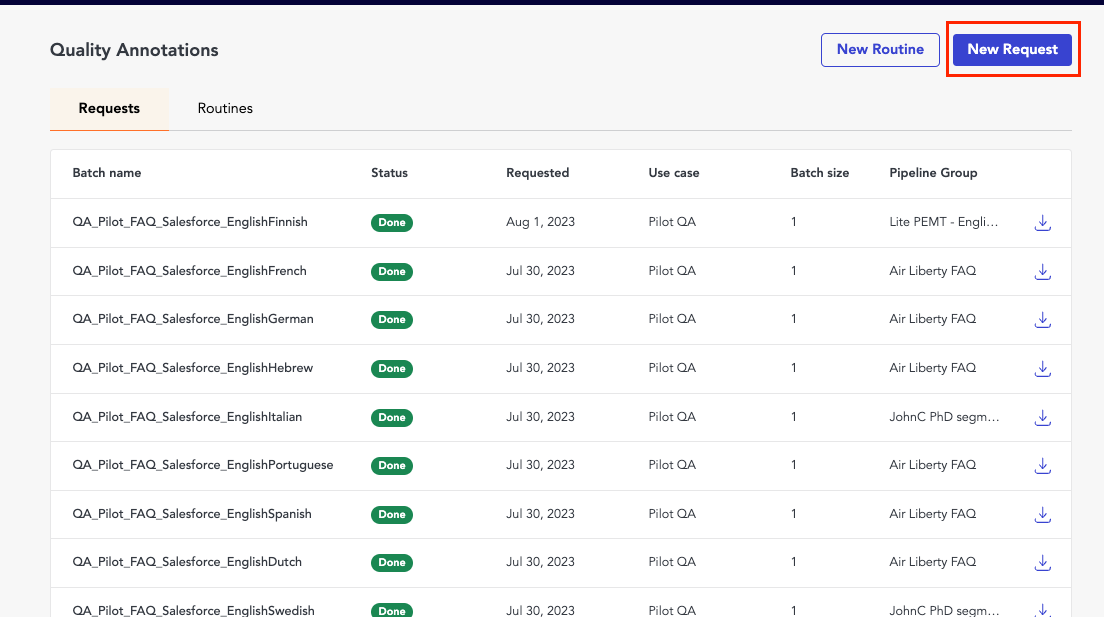The image size is (1104, 617).
Task: Download the EnglishSpanish batch results
Action: 1043,514
